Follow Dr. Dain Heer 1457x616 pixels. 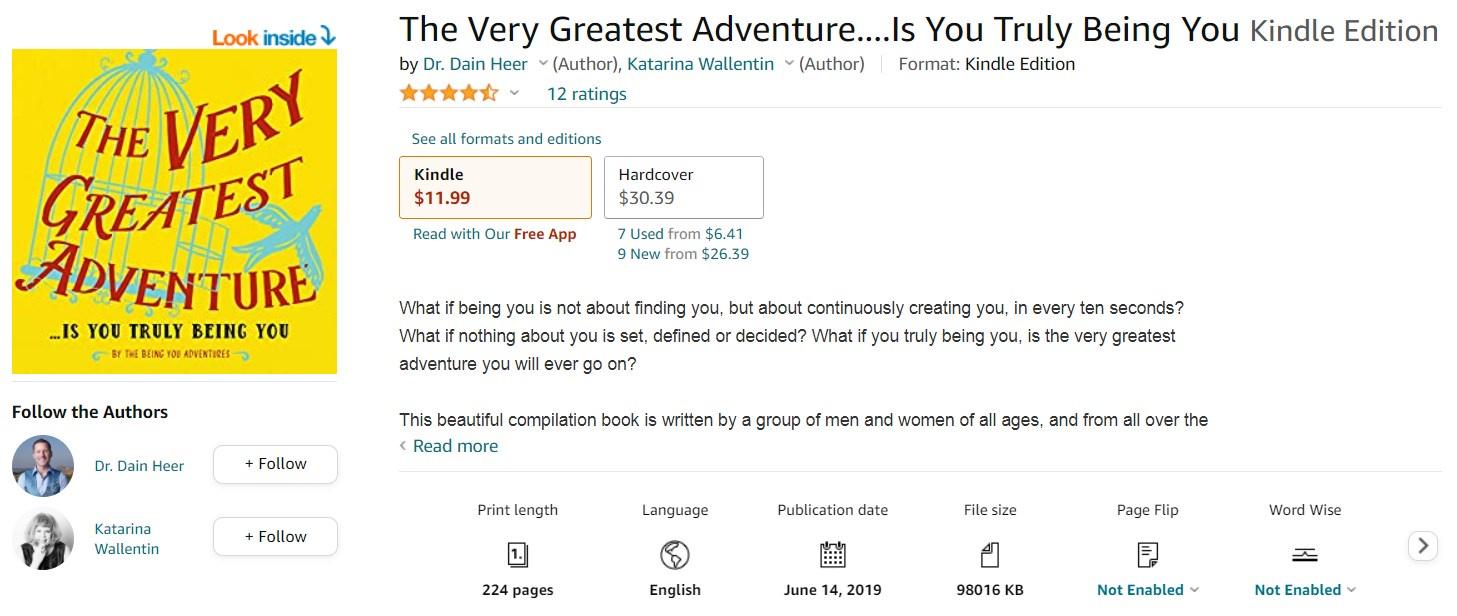point(275,464)
